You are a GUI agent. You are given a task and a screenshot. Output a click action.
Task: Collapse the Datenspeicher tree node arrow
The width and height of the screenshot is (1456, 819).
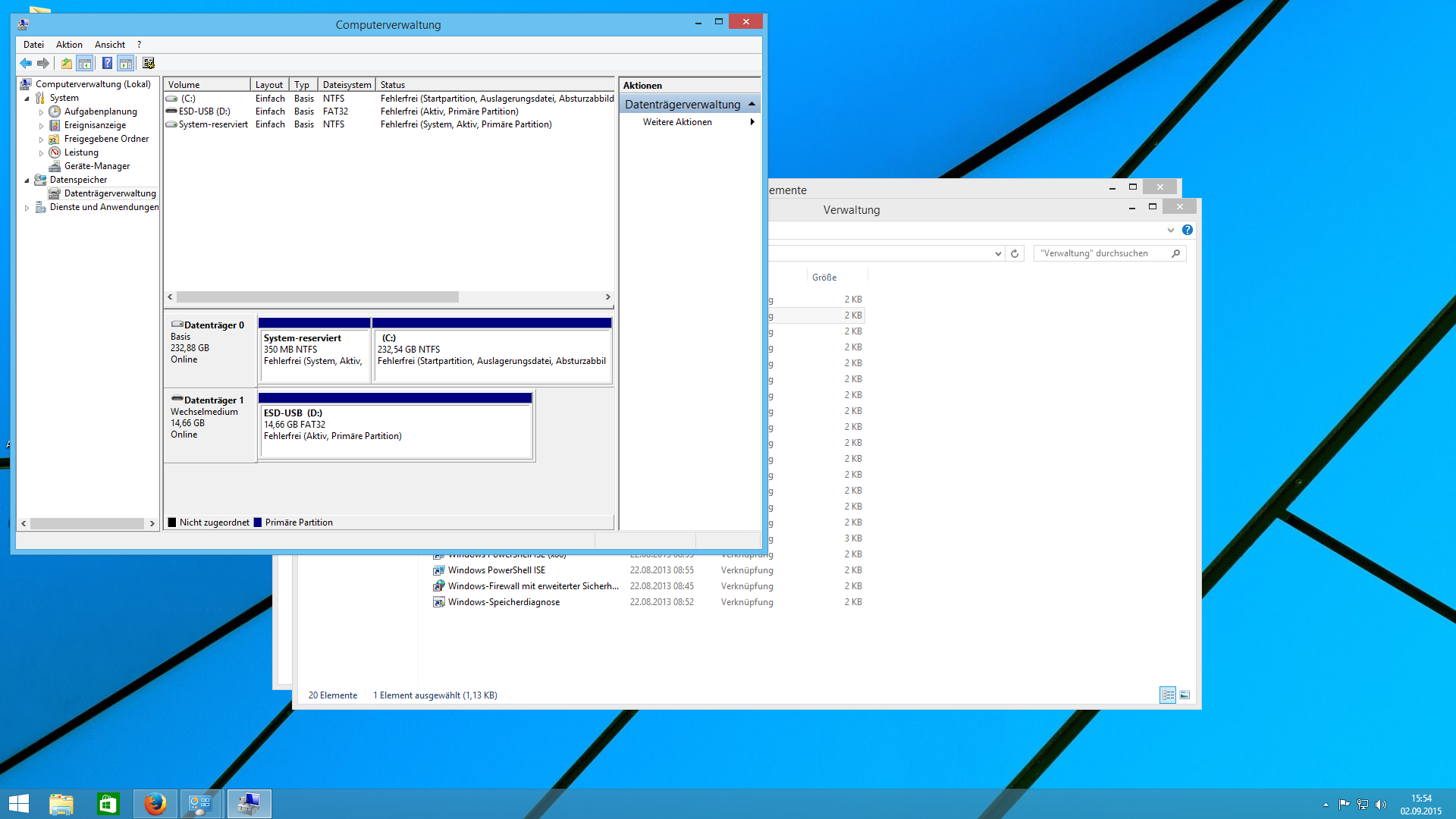click(x=27, y=180)
